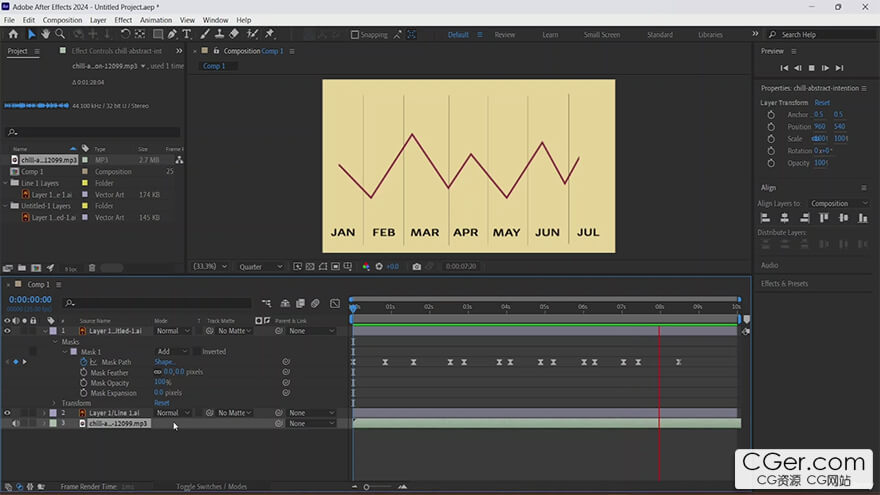Collapse the Masks group

[55, 342]
